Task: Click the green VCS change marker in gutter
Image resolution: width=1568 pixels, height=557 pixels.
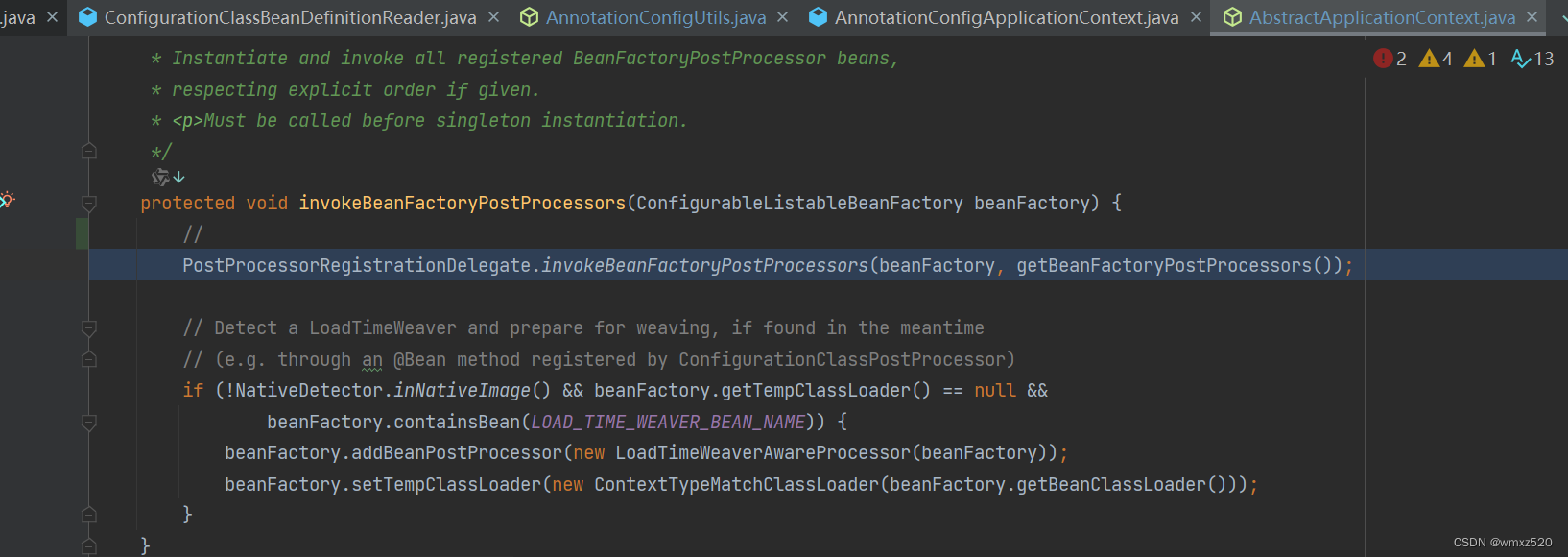Action: [x=83, y=233]
